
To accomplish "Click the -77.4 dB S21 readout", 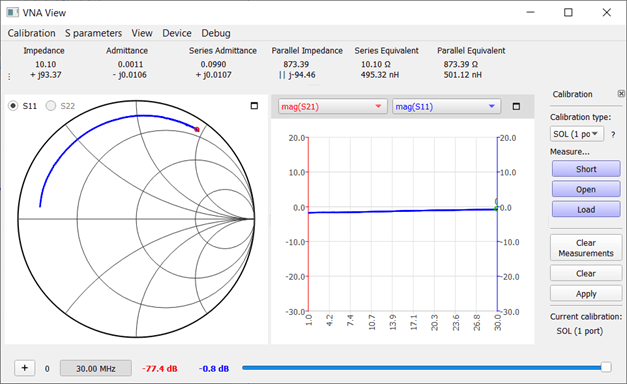I will (160, 369).
